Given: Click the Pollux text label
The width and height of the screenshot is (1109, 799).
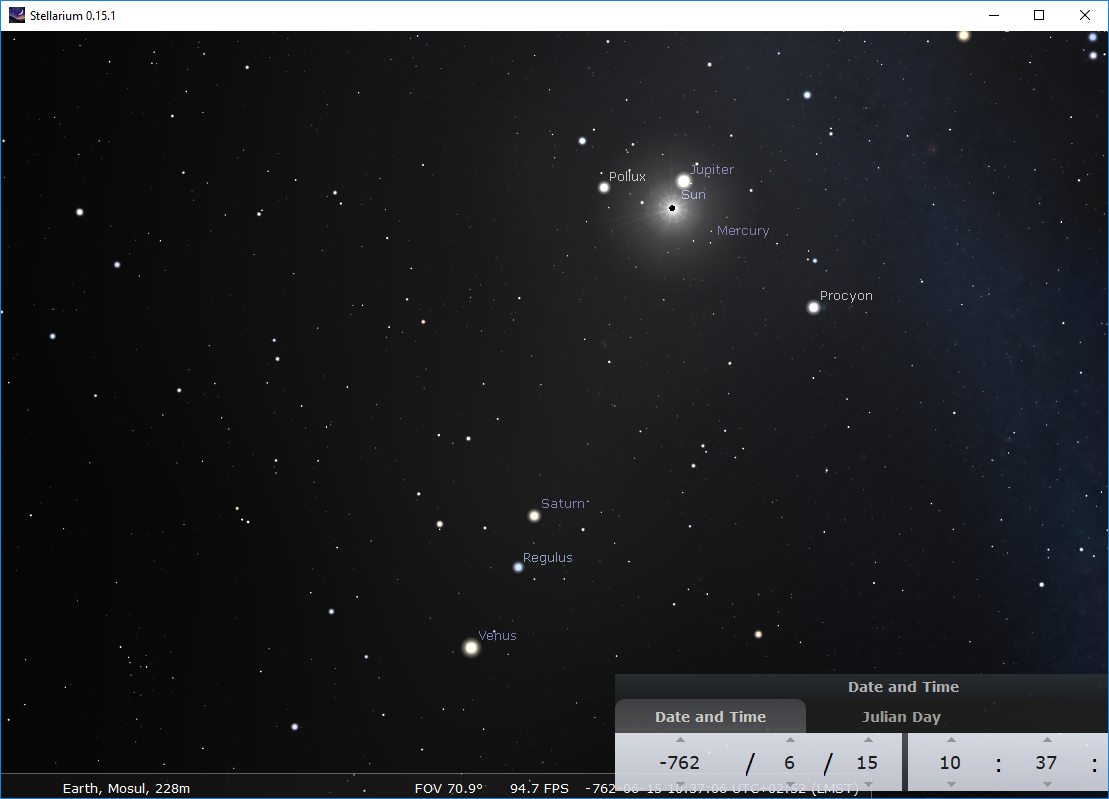Looking at the screenshot, I should [627, 177].
